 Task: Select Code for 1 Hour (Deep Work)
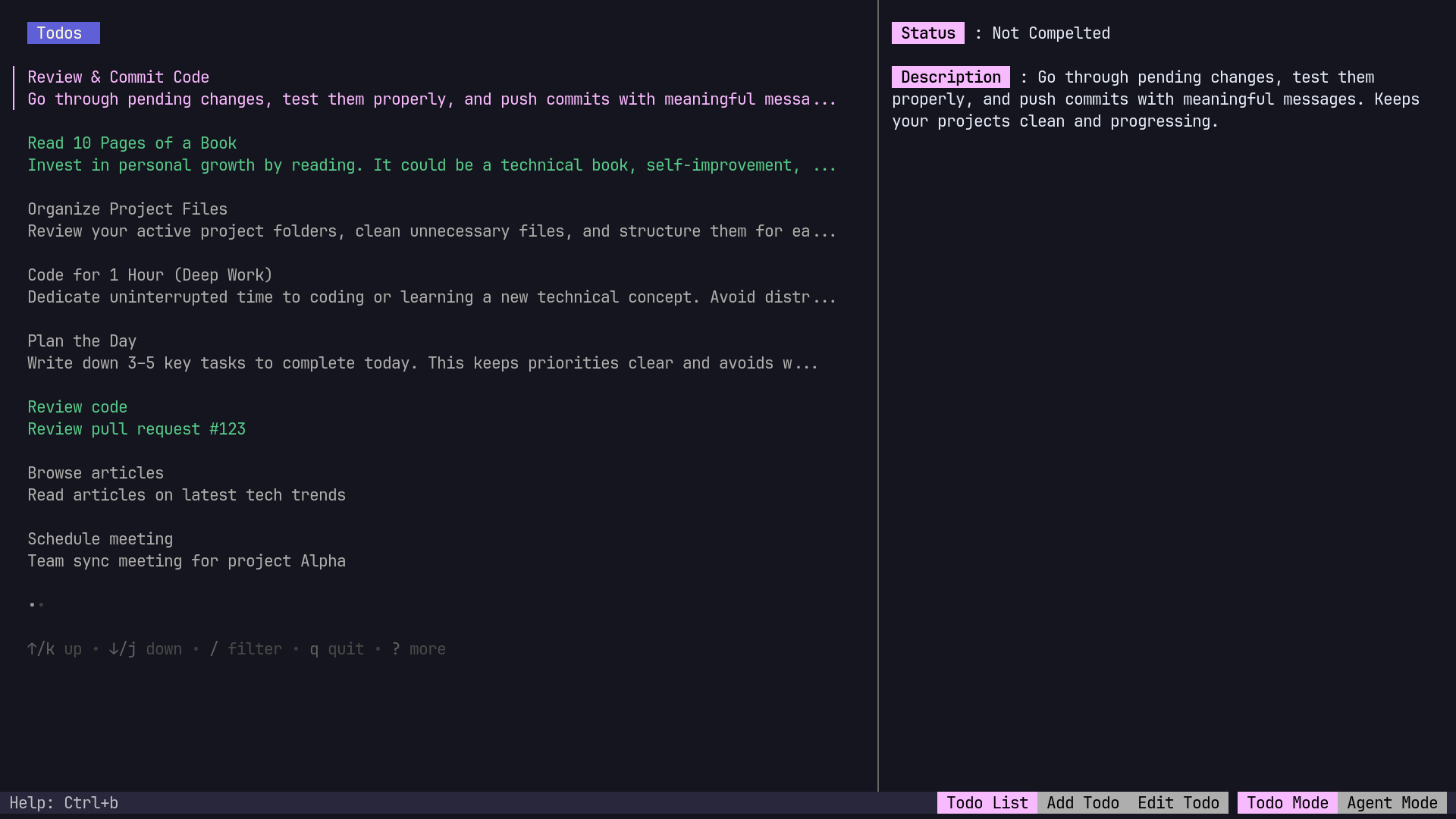(150, 275)
